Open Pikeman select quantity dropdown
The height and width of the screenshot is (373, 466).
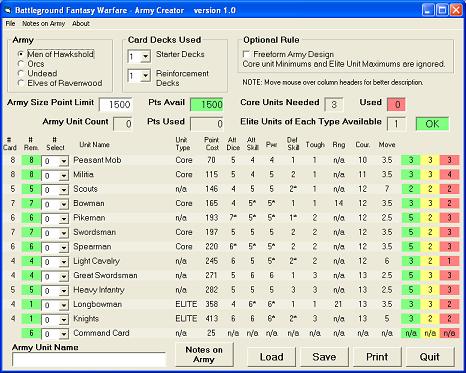pos(63,219)
